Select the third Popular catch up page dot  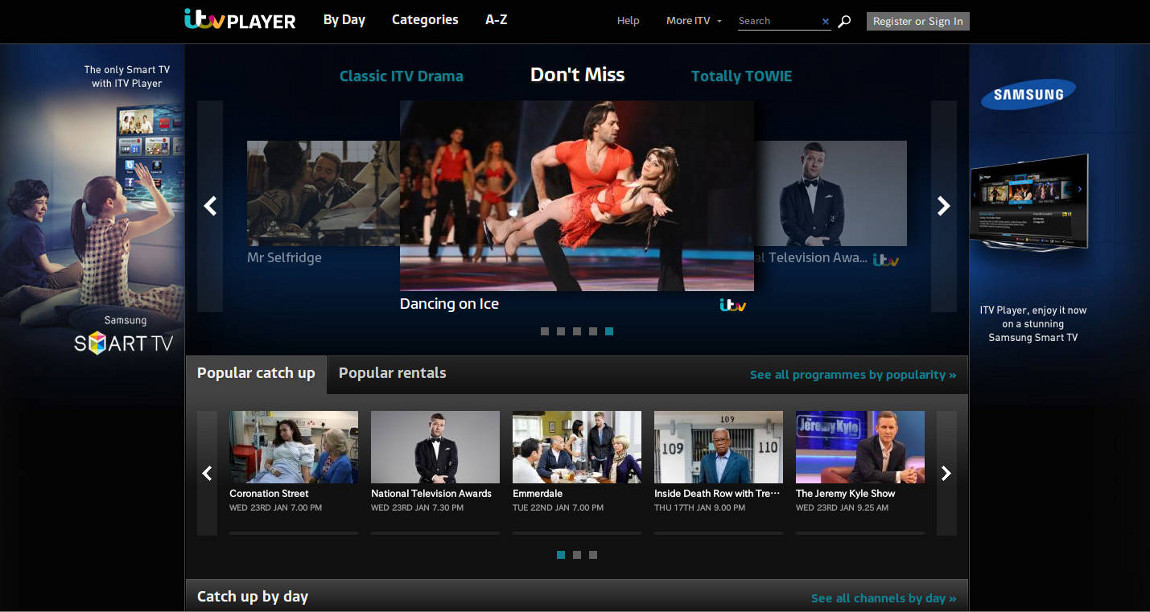pyautogui.click(x=593, y=555)
